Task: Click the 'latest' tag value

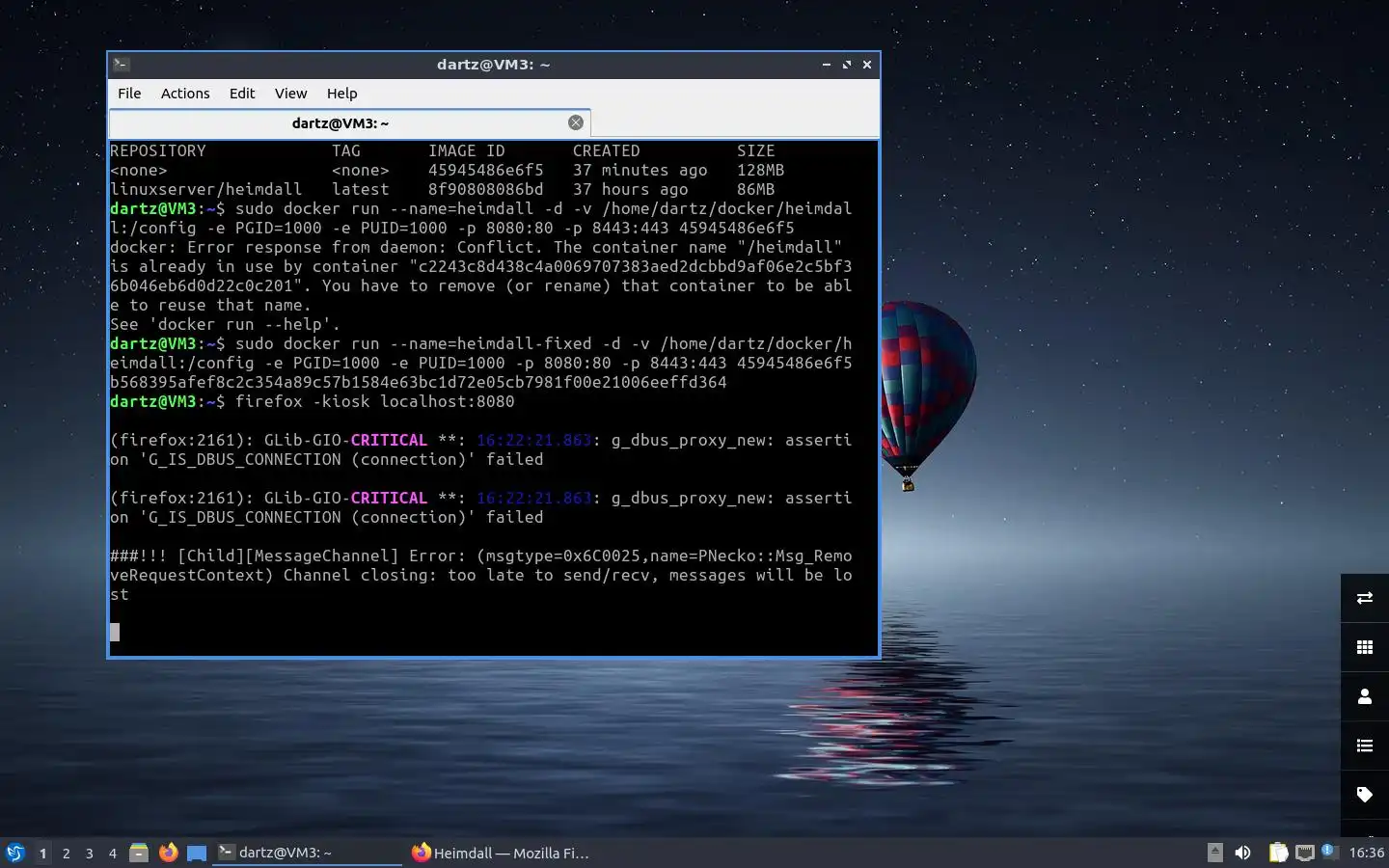Action: 361,189
